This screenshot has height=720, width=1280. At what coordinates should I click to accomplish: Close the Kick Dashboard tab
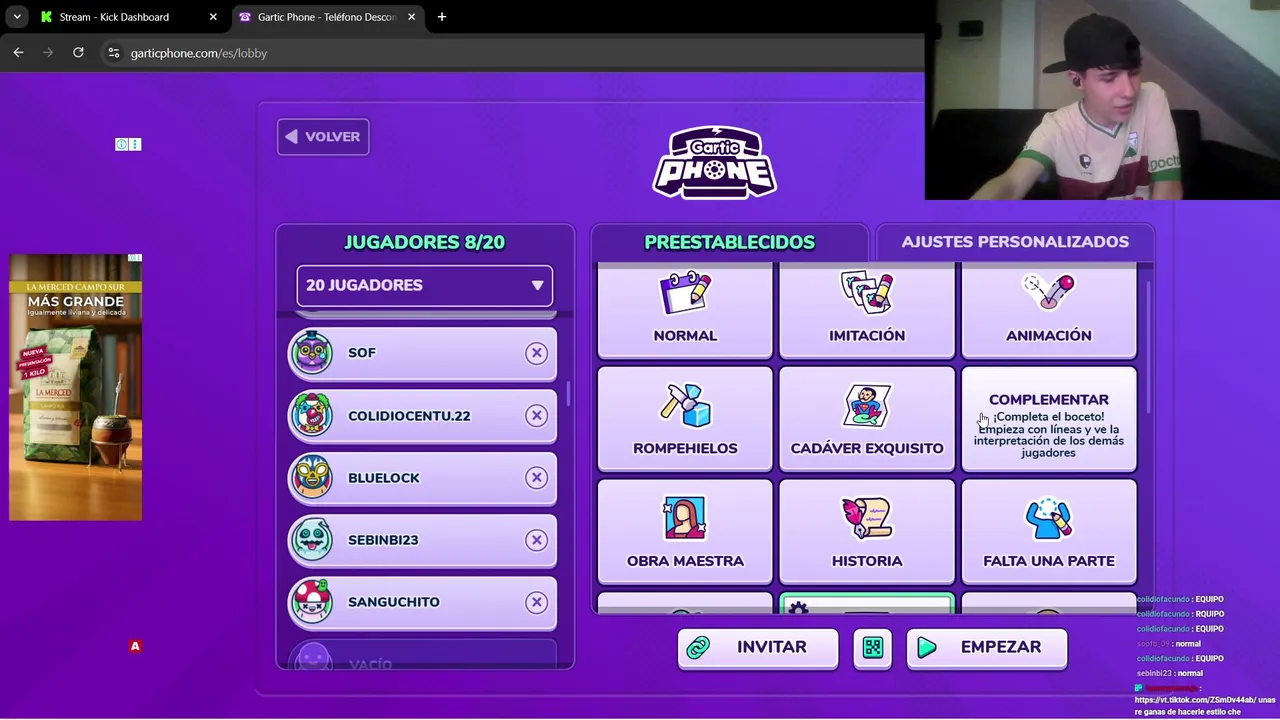pyautogui.click(x=213, y=17)
